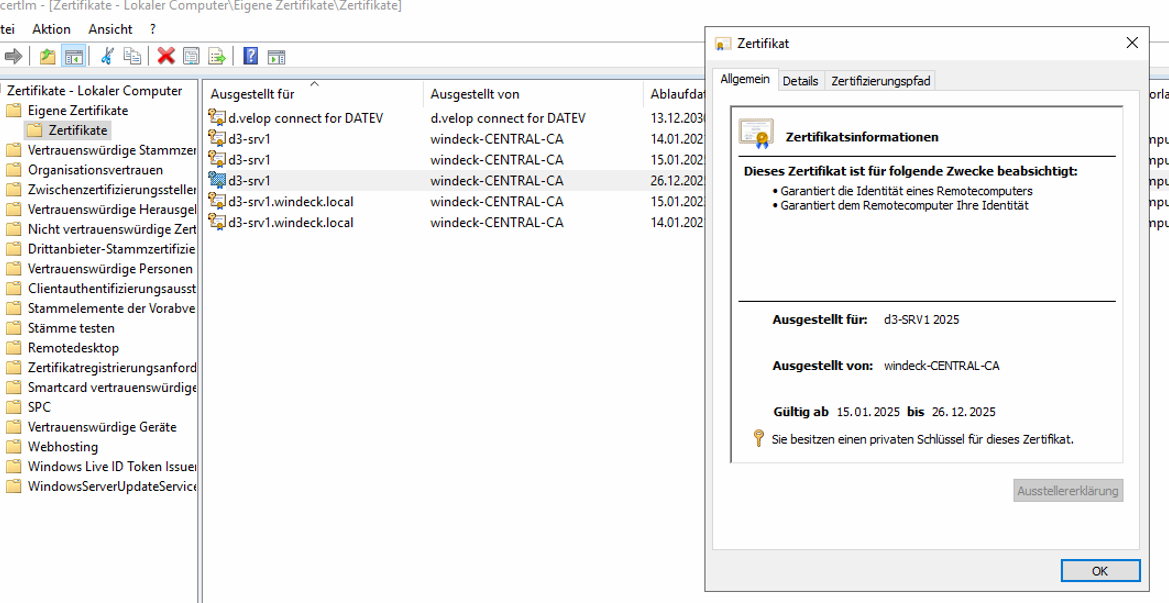1169x603 pixels.
Task: Click the blue help question mark icon
Action: tap(251, 56)
